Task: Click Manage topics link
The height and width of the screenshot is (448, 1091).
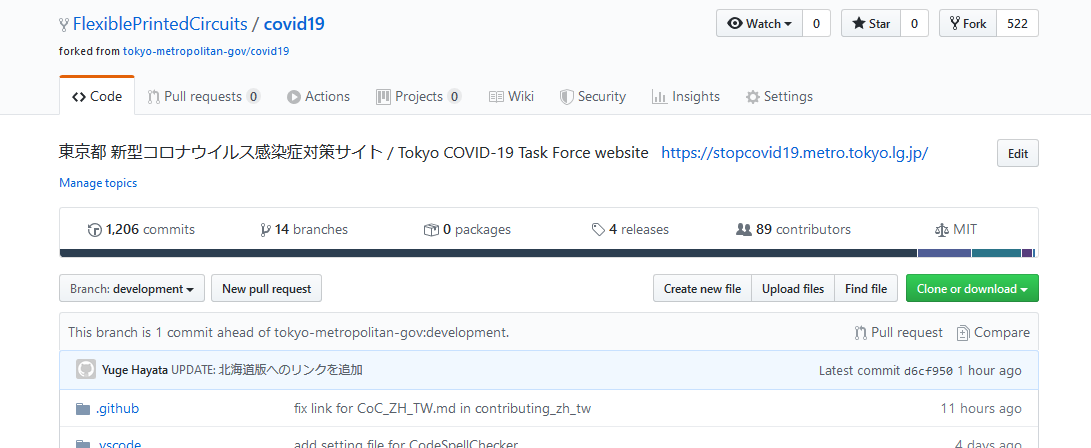Action: (x=98, y=183)
